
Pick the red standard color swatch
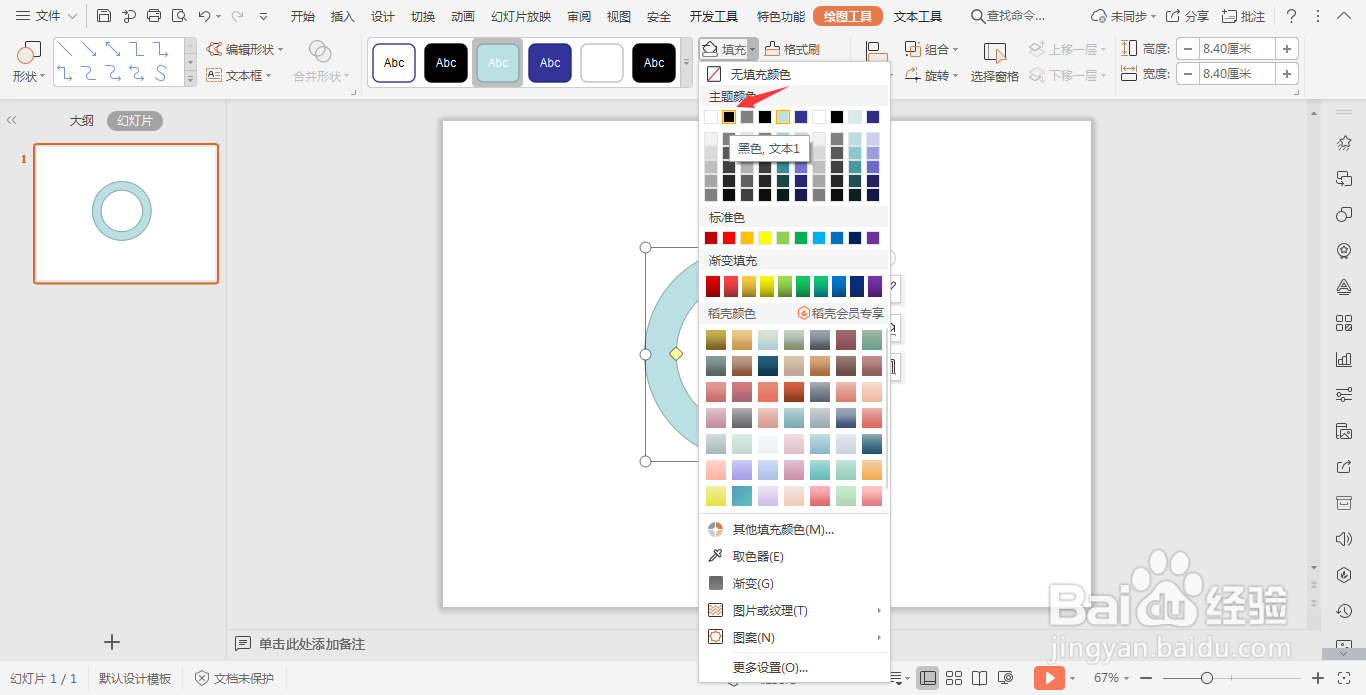(729, 238)
